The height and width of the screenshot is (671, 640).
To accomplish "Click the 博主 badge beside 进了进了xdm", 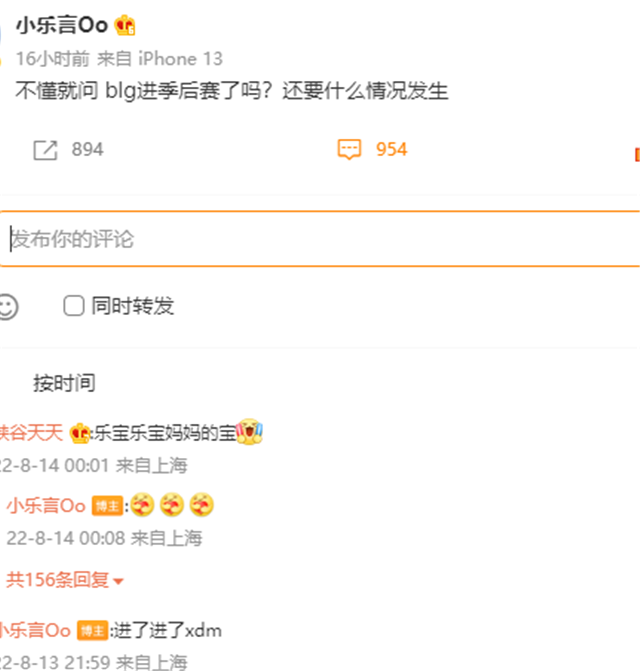I will [x=92, y=631].
